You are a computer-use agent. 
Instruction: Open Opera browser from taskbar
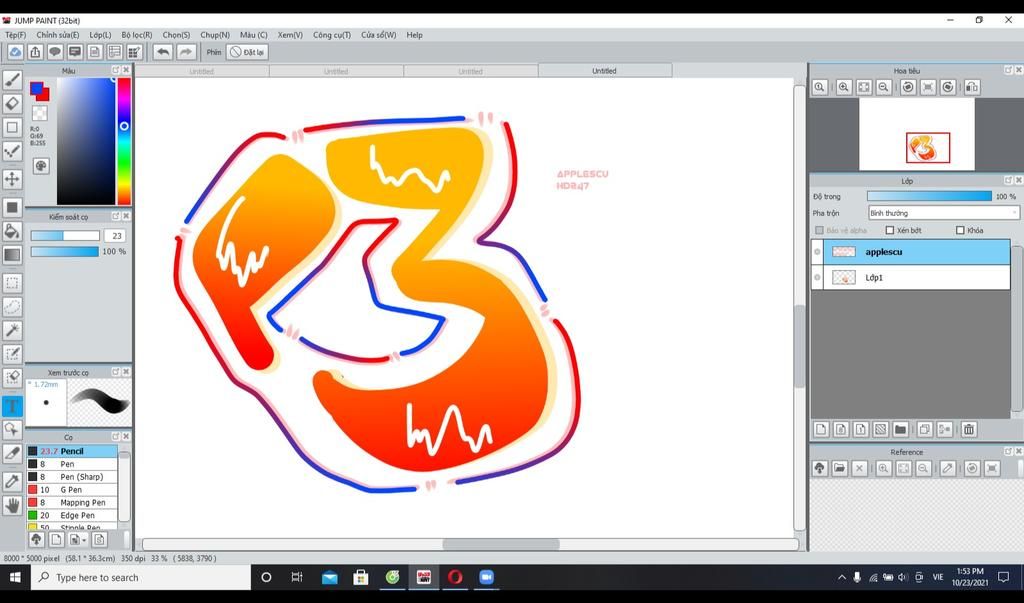coord(455,577)
